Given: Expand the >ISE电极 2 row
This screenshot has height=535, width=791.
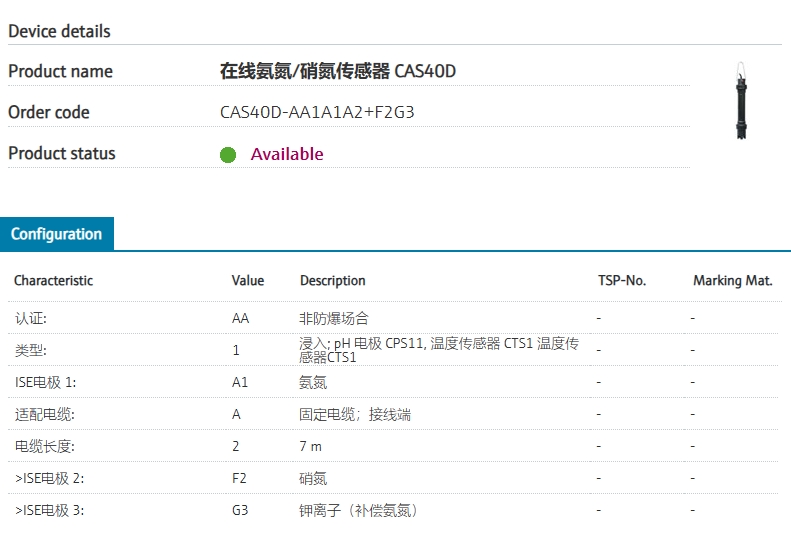Looking at the screenshot, I should [49, 478].
